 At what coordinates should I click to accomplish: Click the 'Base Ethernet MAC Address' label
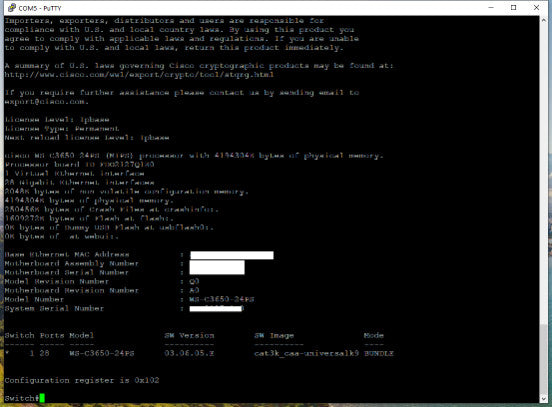(67, 255)
